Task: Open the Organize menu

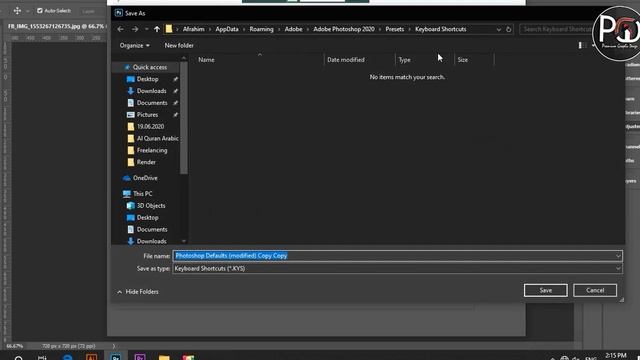Action: (134, 45)
